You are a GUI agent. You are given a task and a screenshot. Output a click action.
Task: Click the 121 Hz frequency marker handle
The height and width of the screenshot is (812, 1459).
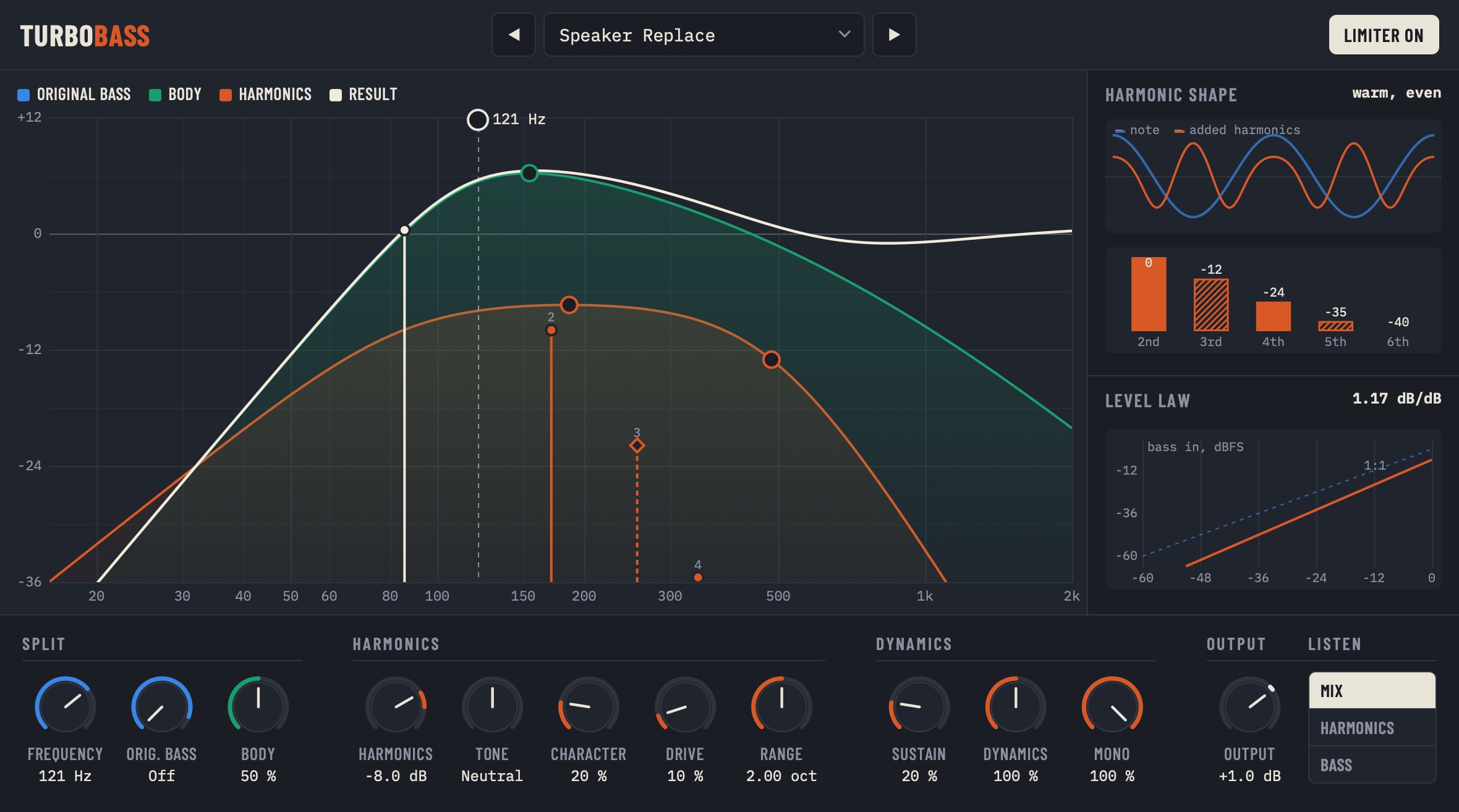pyautogui.click(x=477, y=120)
